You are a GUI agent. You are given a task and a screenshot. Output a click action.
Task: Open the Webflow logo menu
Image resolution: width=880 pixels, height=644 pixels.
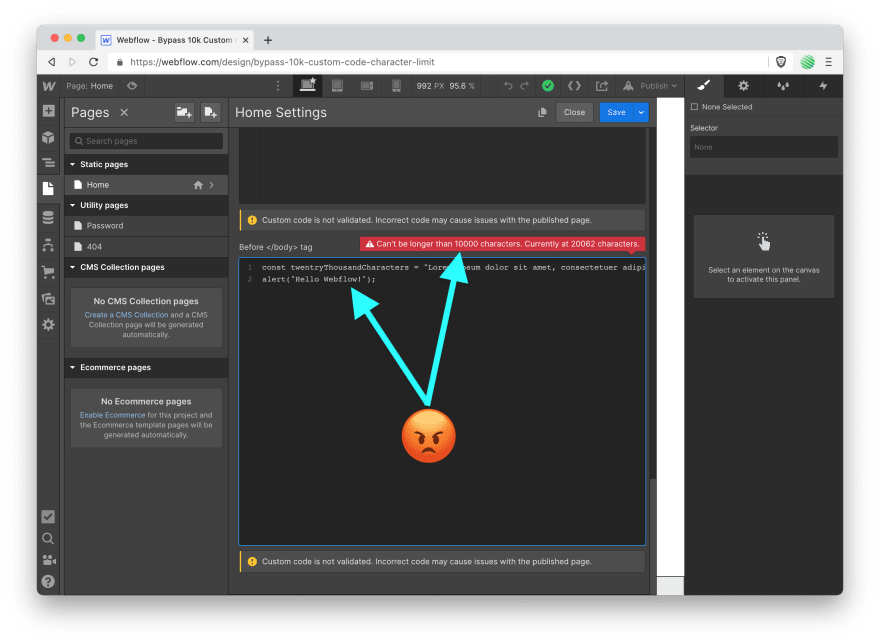(x=49, y=86)
